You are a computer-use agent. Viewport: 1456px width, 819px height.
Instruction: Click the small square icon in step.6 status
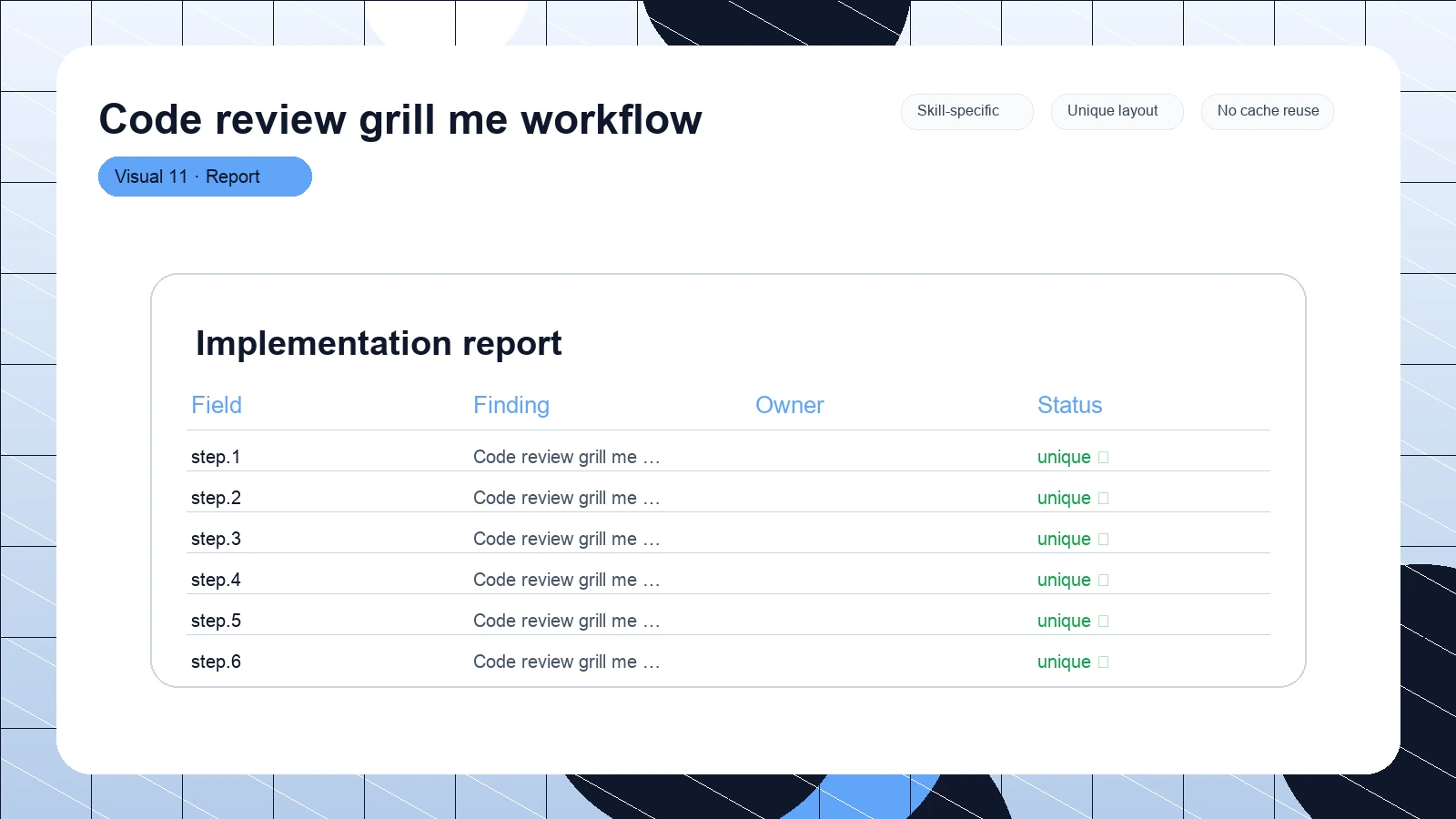(1104, 662)
